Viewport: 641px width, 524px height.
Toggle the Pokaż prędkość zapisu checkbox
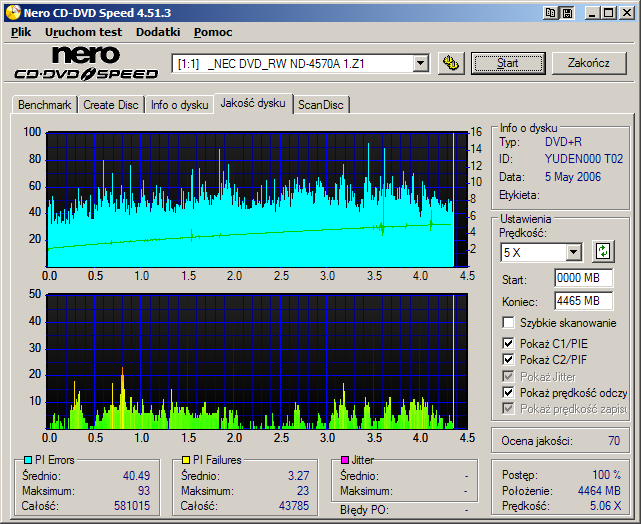508,408
